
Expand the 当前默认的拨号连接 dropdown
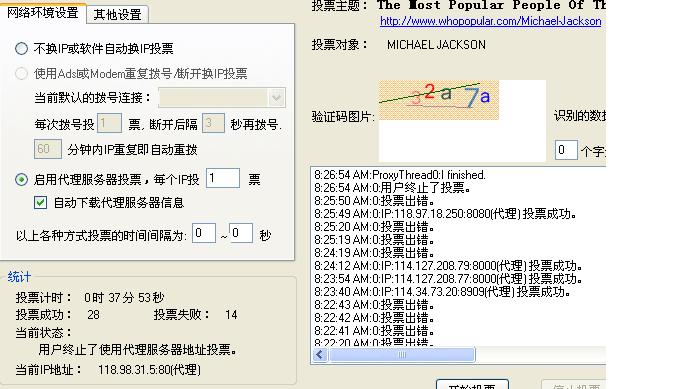pos(276,98)
